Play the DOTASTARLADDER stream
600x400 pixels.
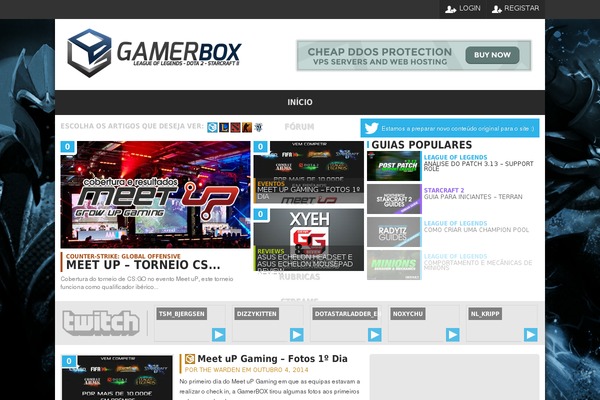tap(375, 335)
